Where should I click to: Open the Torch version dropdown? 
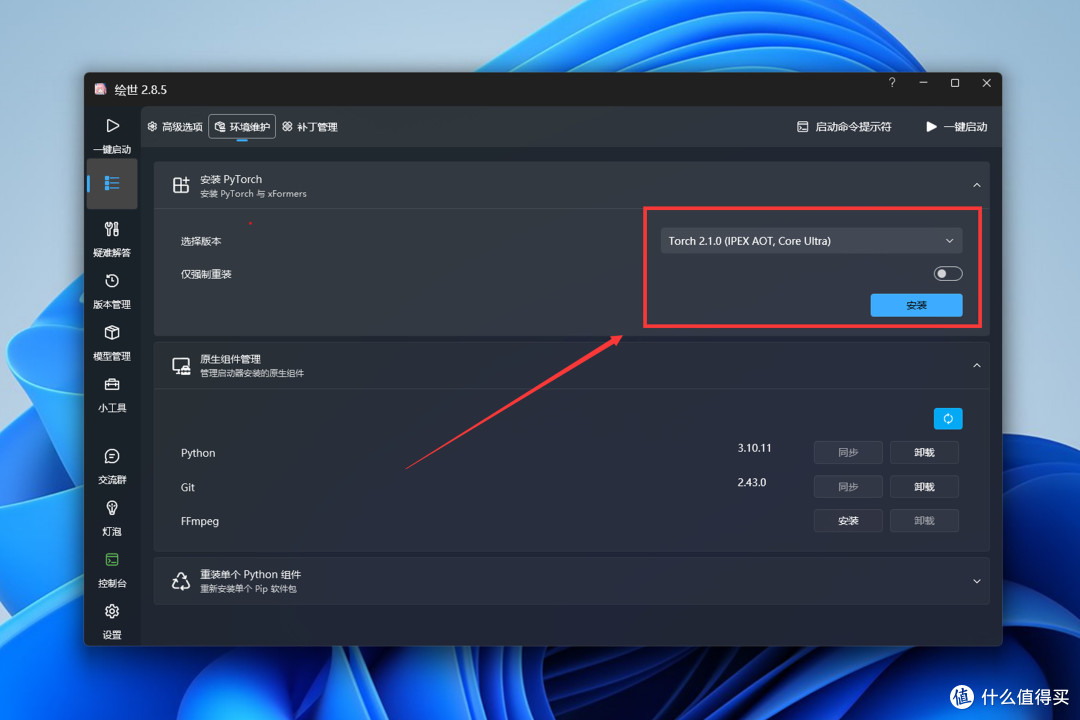click(811, 241)
